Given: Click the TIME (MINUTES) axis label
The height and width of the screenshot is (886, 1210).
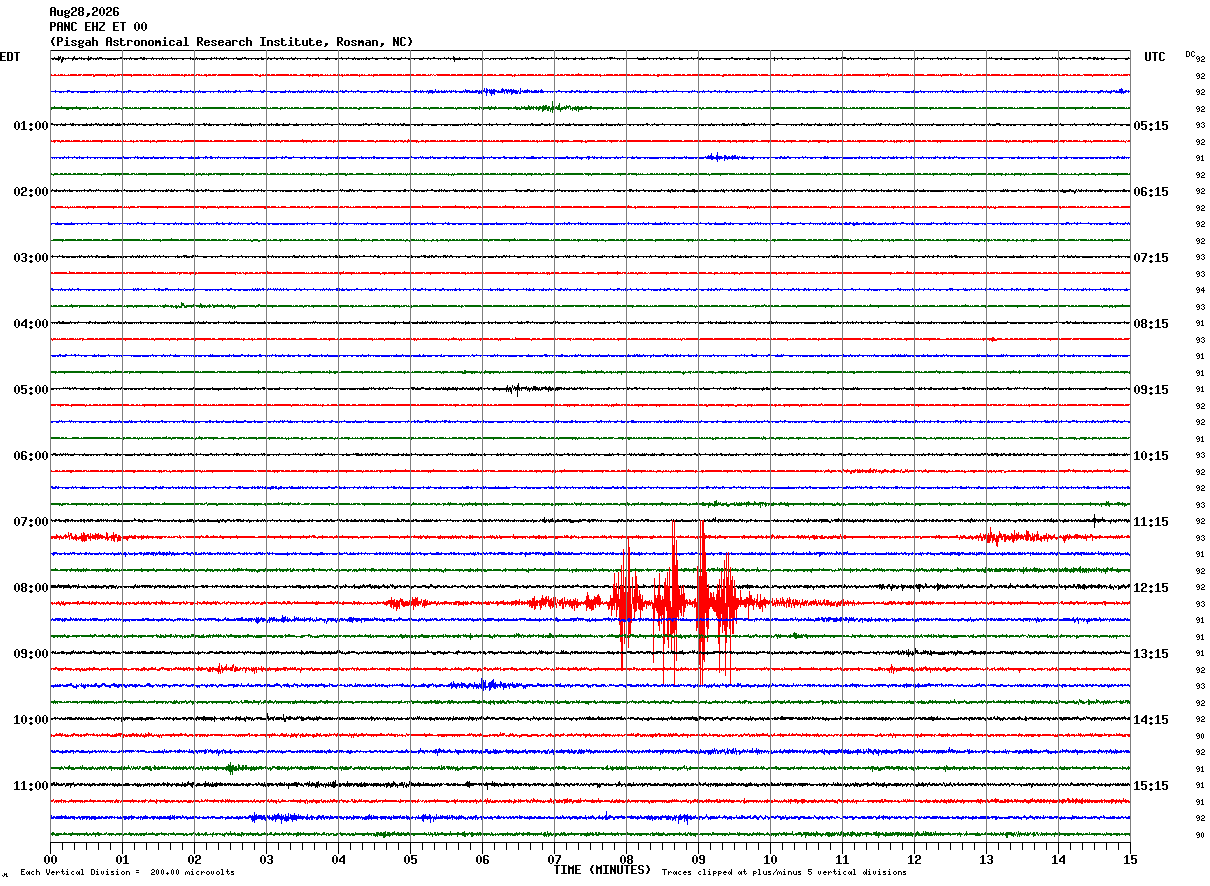Looking at the screenshot, I should (x=602, y=870).
